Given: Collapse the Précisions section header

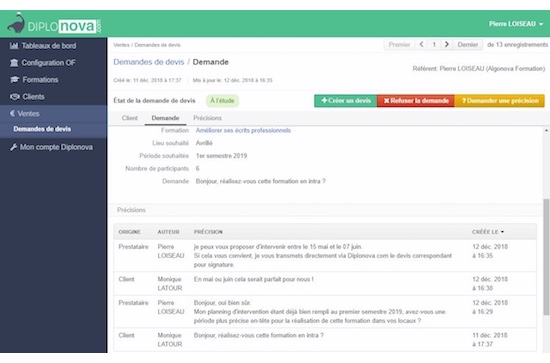Looking at the screenshot, I should [x=326, y=210].
